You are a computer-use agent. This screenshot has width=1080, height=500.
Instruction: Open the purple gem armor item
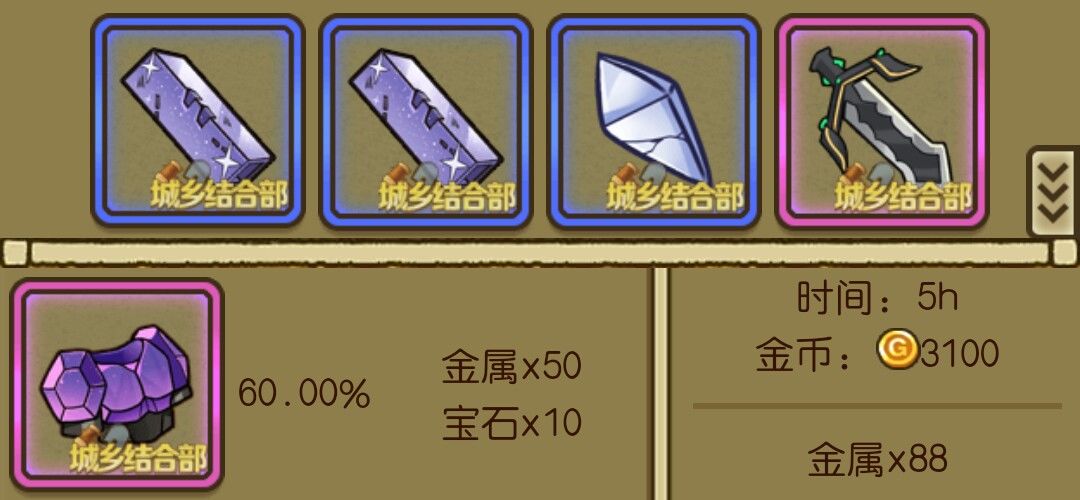point(118,384)
